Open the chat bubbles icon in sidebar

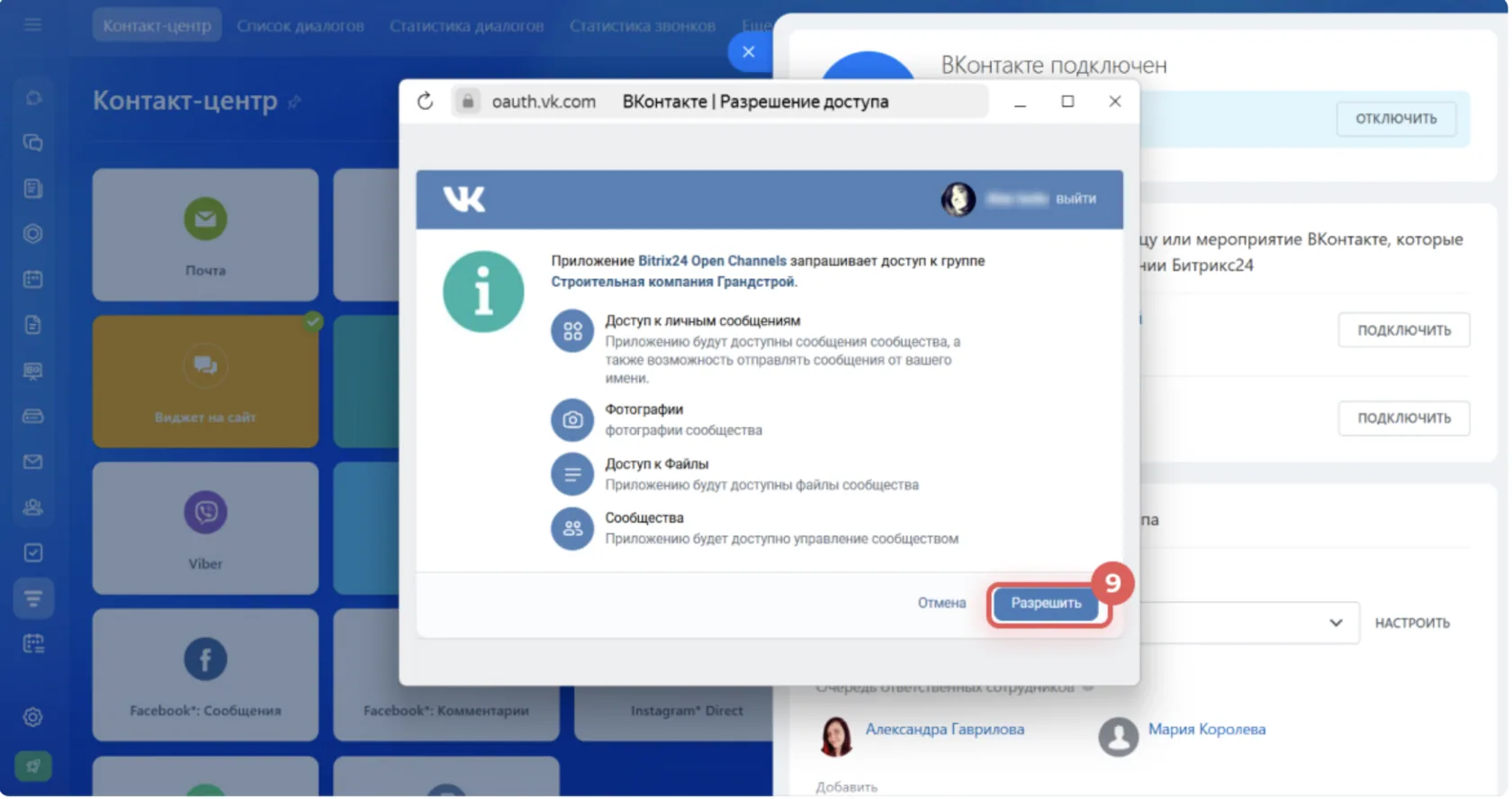tap(33, 142)
